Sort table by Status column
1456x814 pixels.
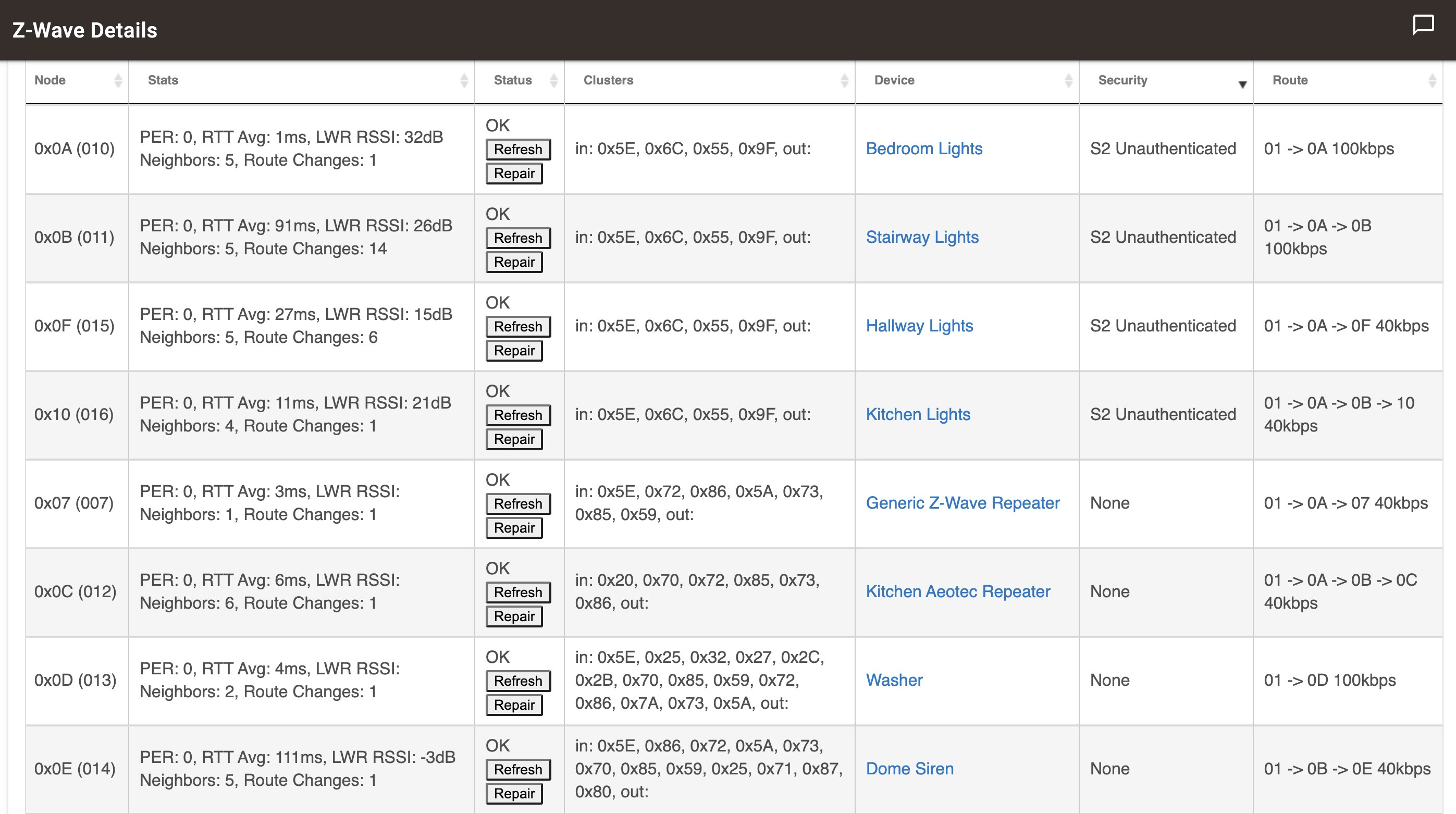coord(520,80)
